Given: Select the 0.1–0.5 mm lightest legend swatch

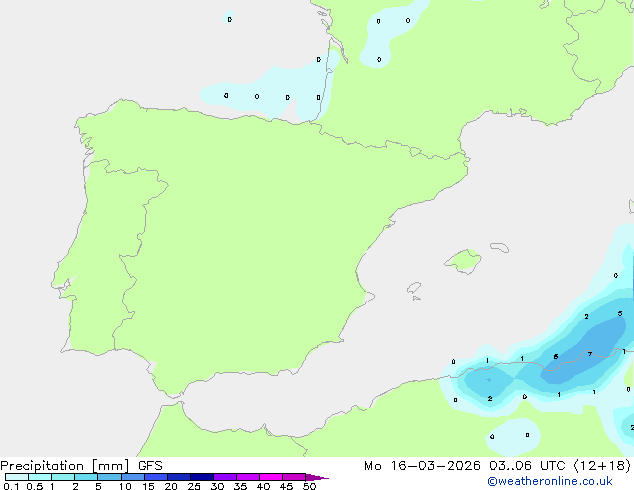Looking at the screenshot, I should [17, 477].
